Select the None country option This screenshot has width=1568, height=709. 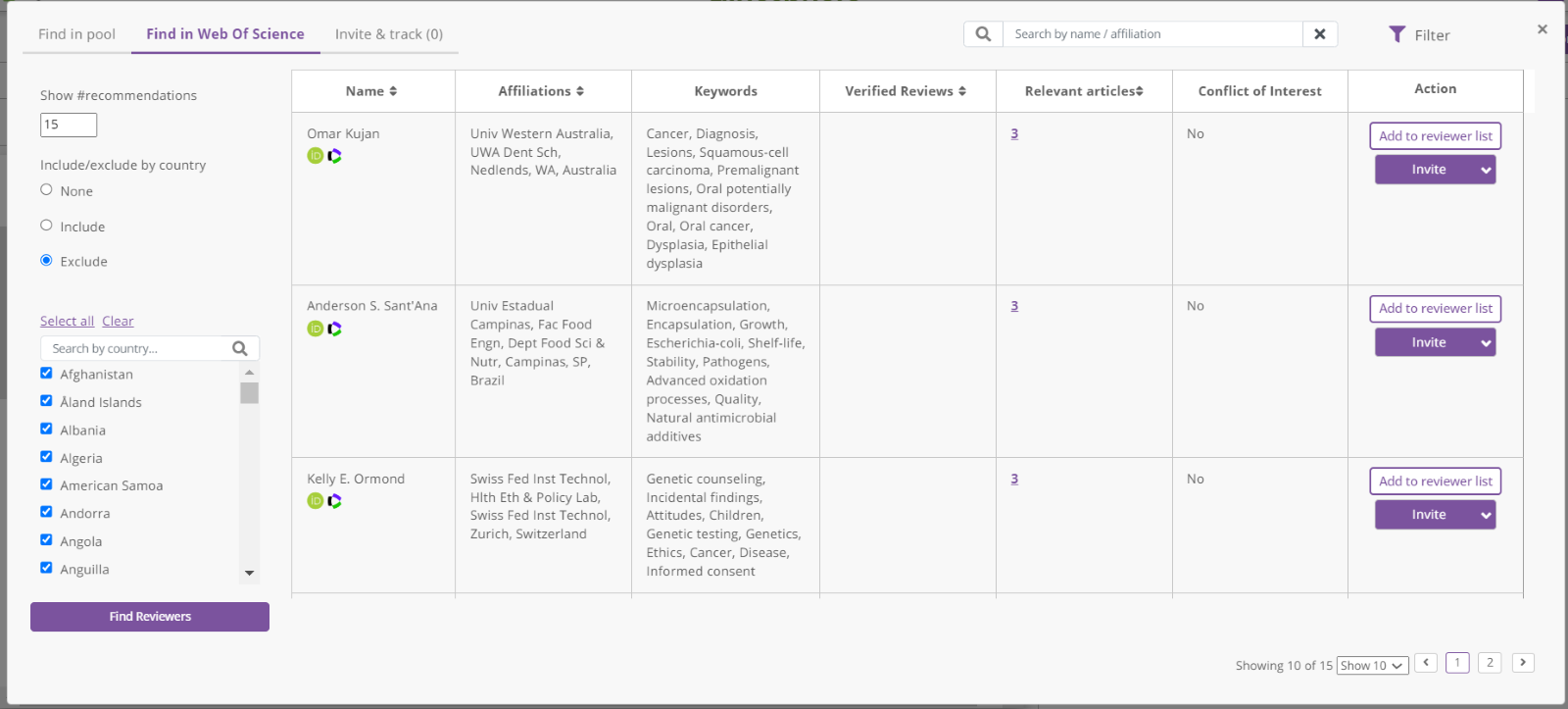(x=46, y=190)
